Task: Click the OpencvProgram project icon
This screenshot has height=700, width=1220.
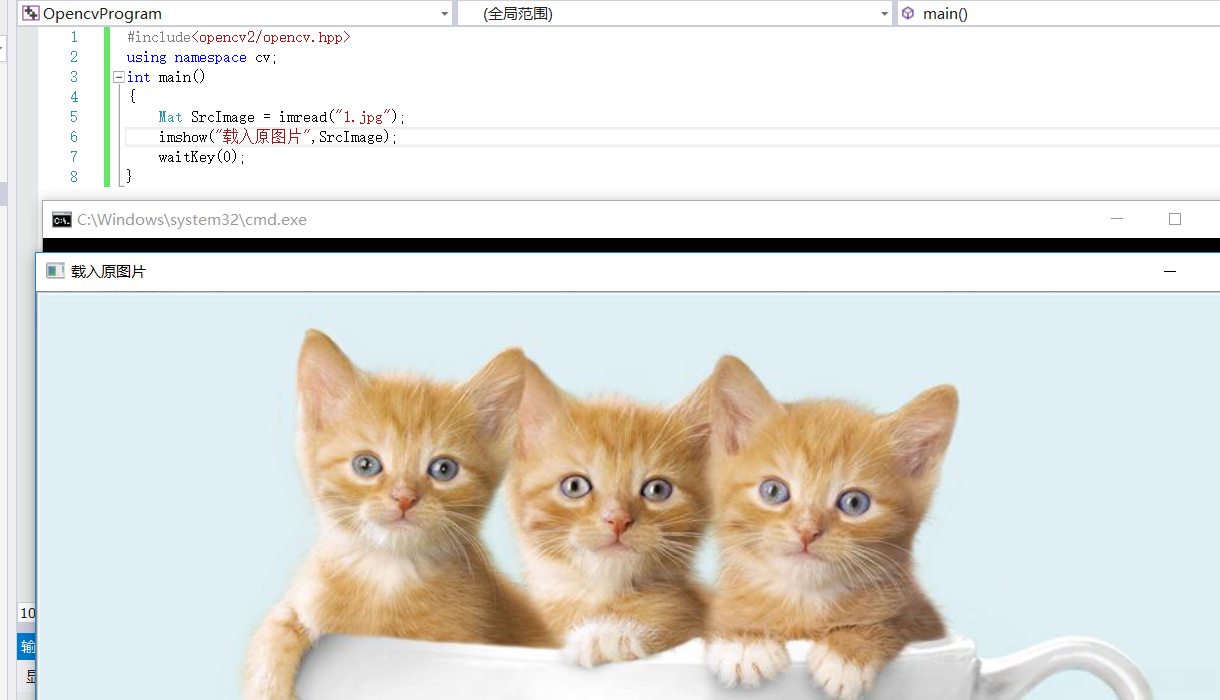Action: 31,14
